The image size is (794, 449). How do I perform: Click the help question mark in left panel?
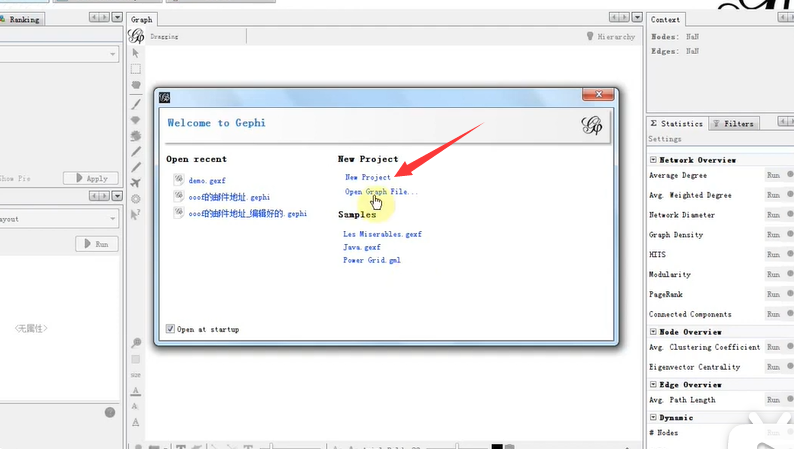pos(110,413)
